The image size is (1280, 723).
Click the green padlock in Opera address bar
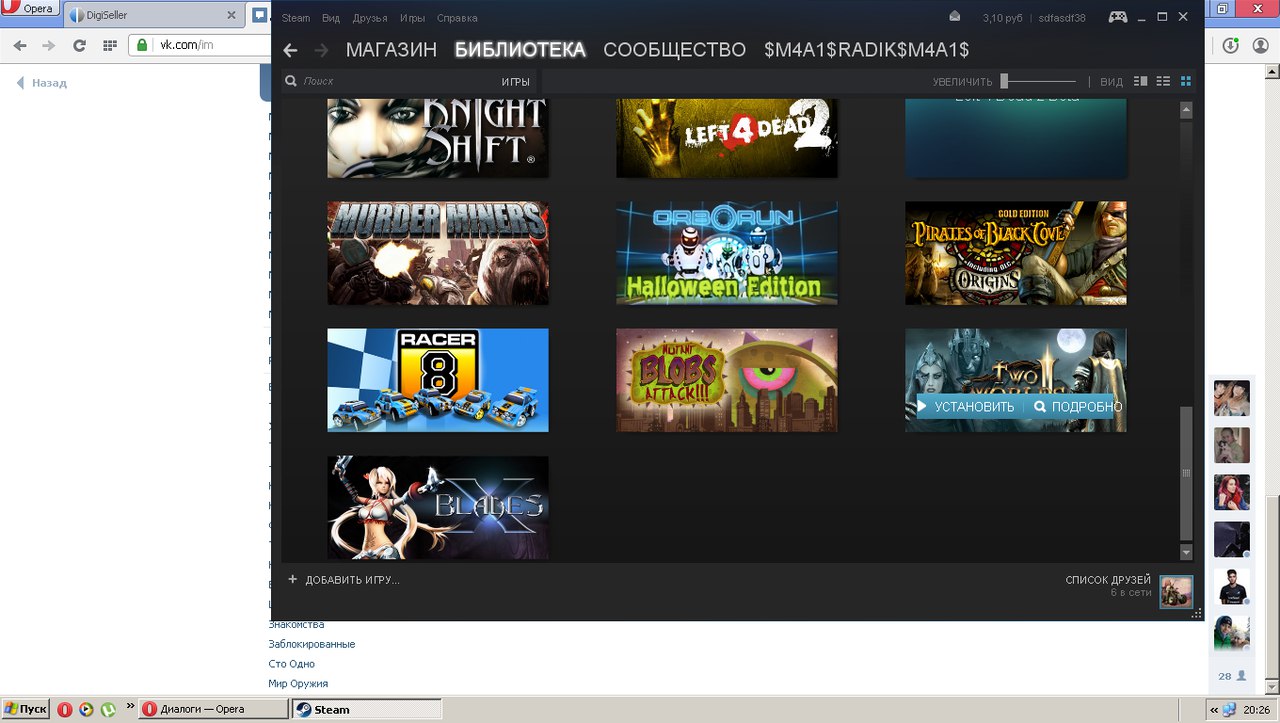point(142,45)
